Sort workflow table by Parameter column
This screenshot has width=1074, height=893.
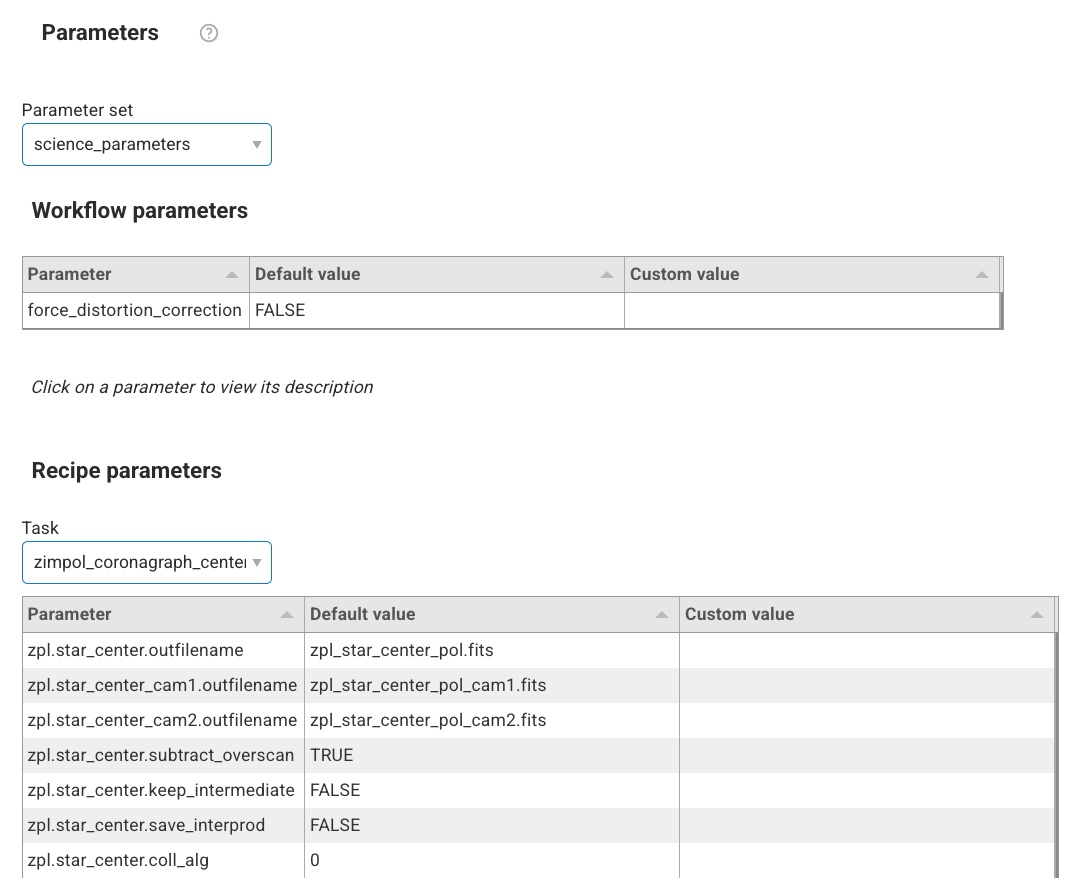(x=136, y=275)
